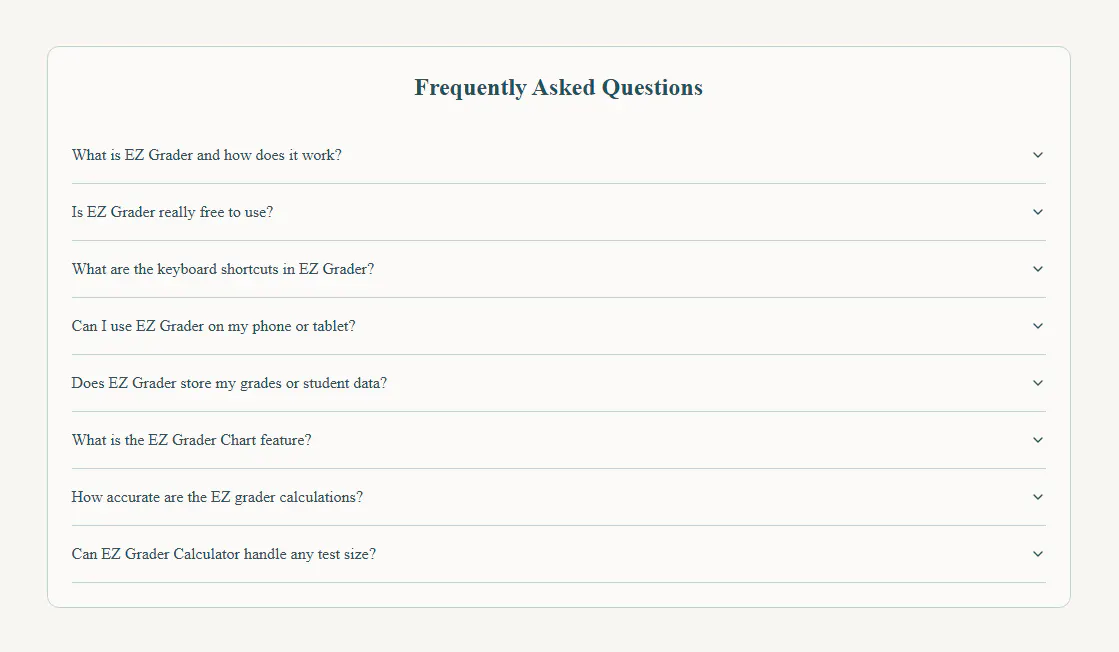The image size is (1119, 652).
Task: Expand chevron for student data storage question
Action: 1038,383
